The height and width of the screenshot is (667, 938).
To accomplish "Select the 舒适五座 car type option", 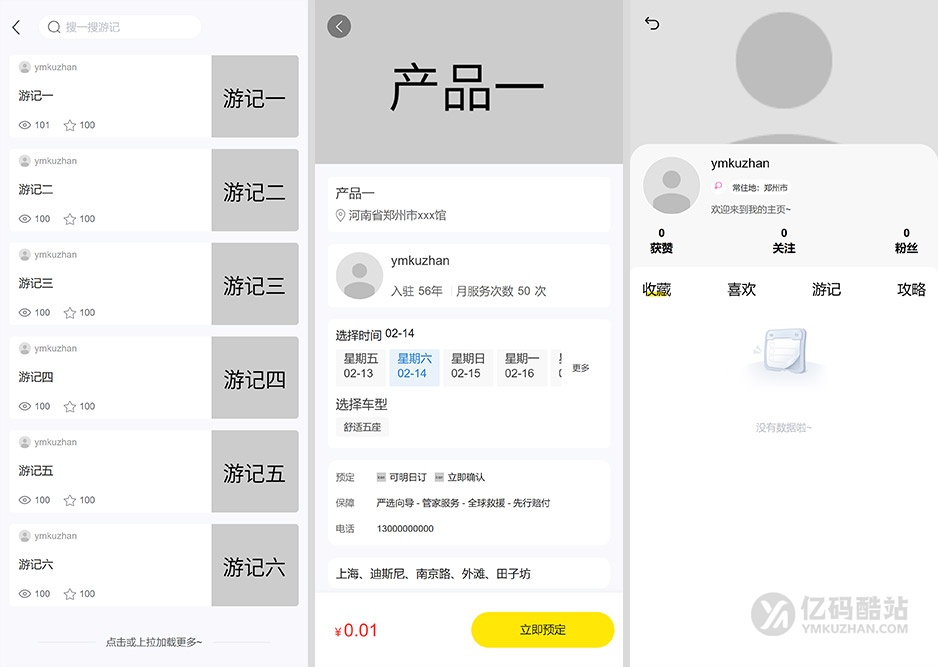I will pyautogui.click(x=361, y=425).
